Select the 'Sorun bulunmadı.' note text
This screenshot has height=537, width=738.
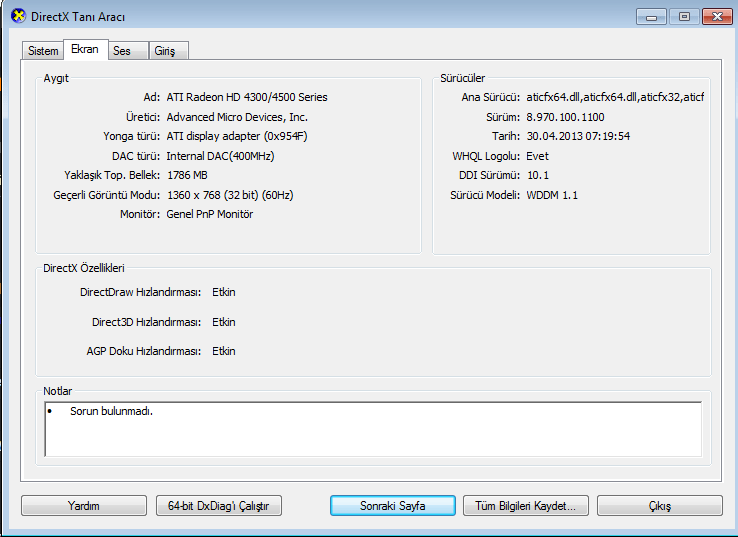(112, 411)
